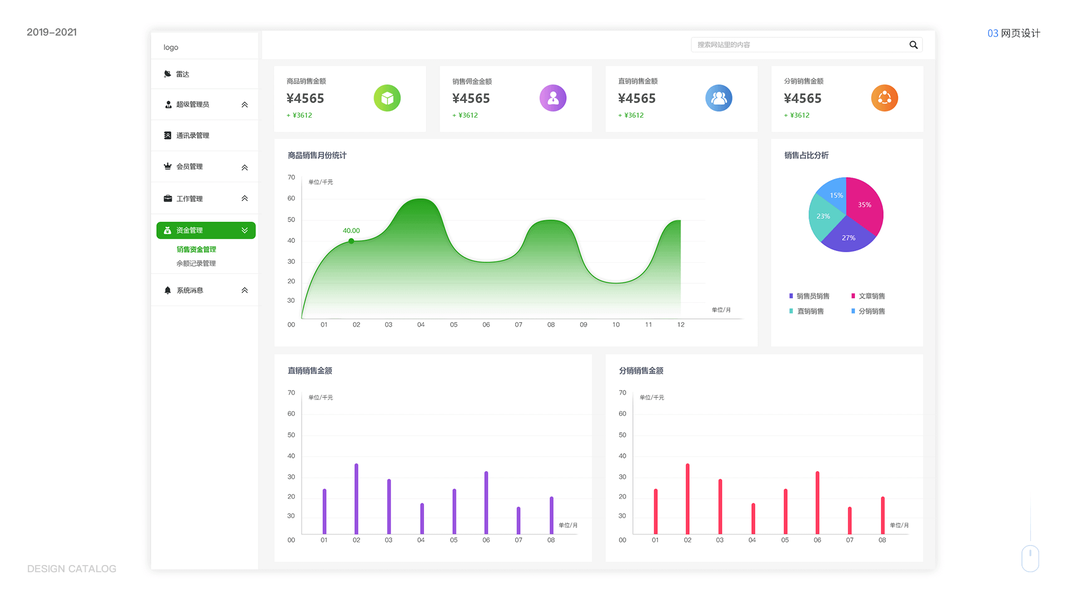Expand the 系统消息 chevron
The width and height of the screenshot is (1067, 600).
point(244,290)
